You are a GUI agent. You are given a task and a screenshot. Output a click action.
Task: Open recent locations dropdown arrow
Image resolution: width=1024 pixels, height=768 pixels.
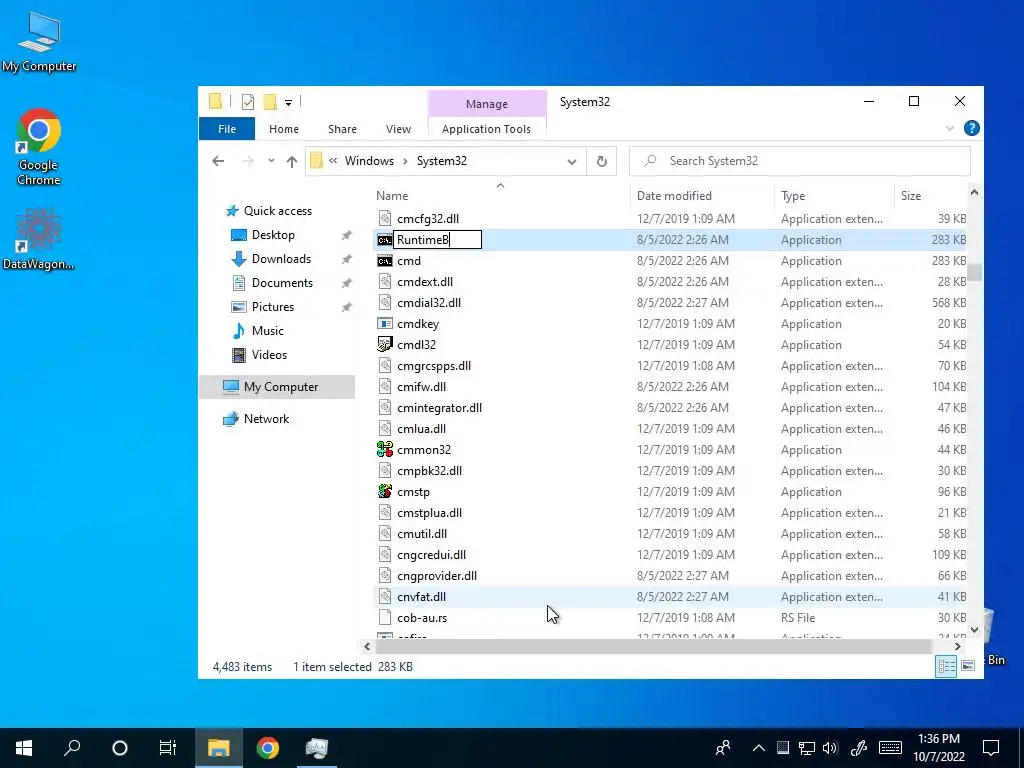click(271, 161)
